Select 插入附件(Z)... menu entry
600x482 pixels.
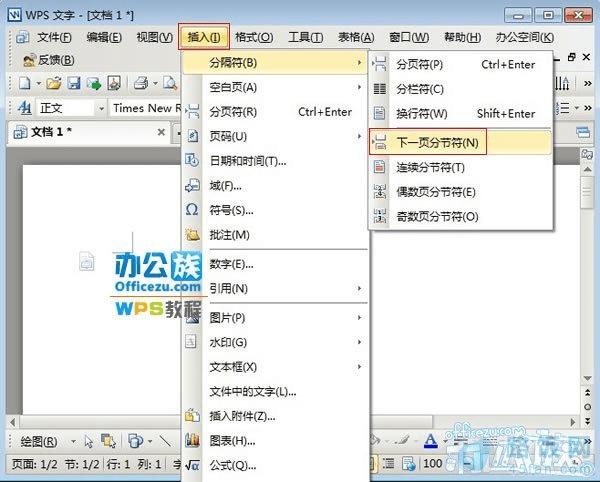pyautogui.click(x=275, y=416)
